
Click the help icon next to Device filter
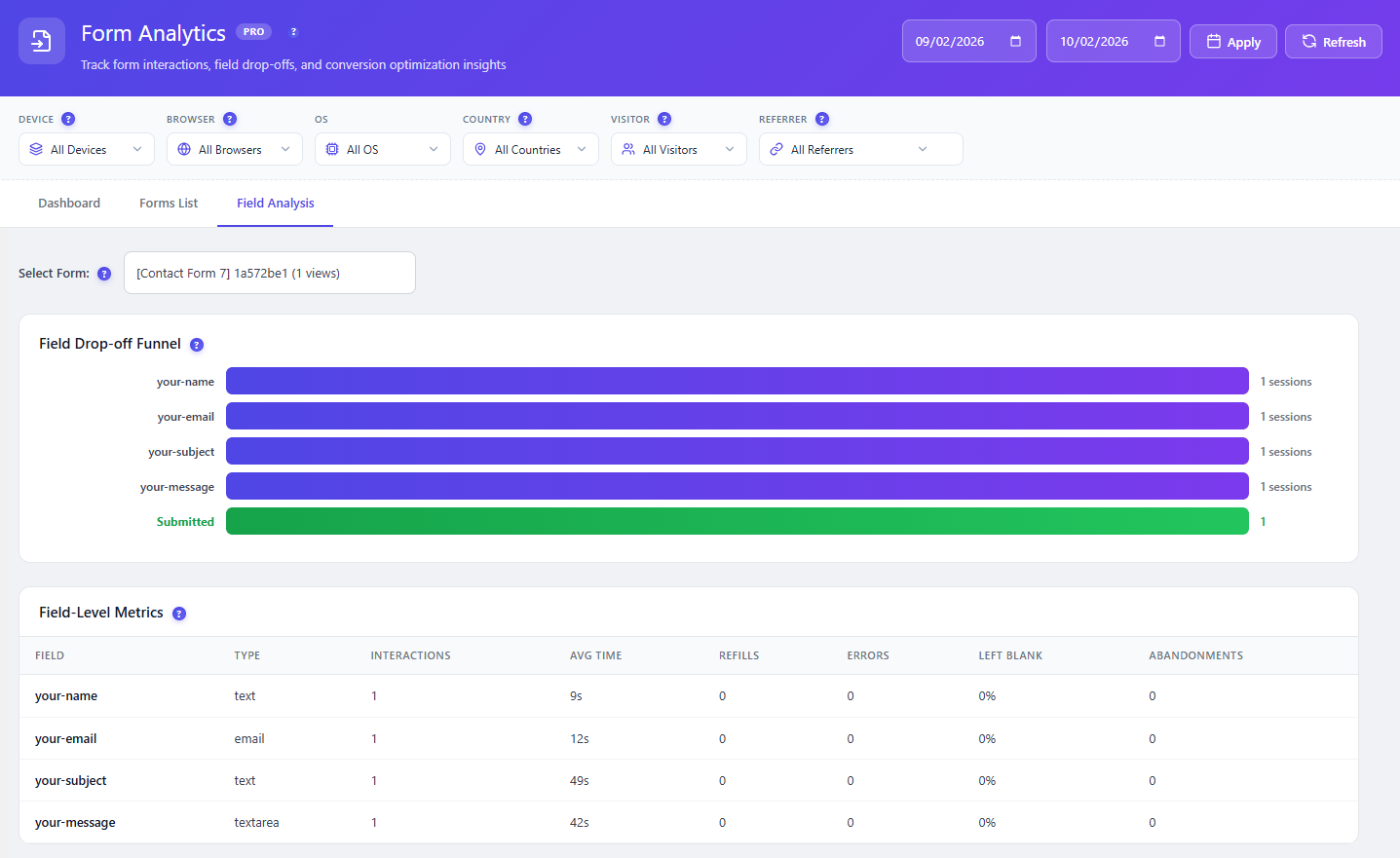point(67,119)
